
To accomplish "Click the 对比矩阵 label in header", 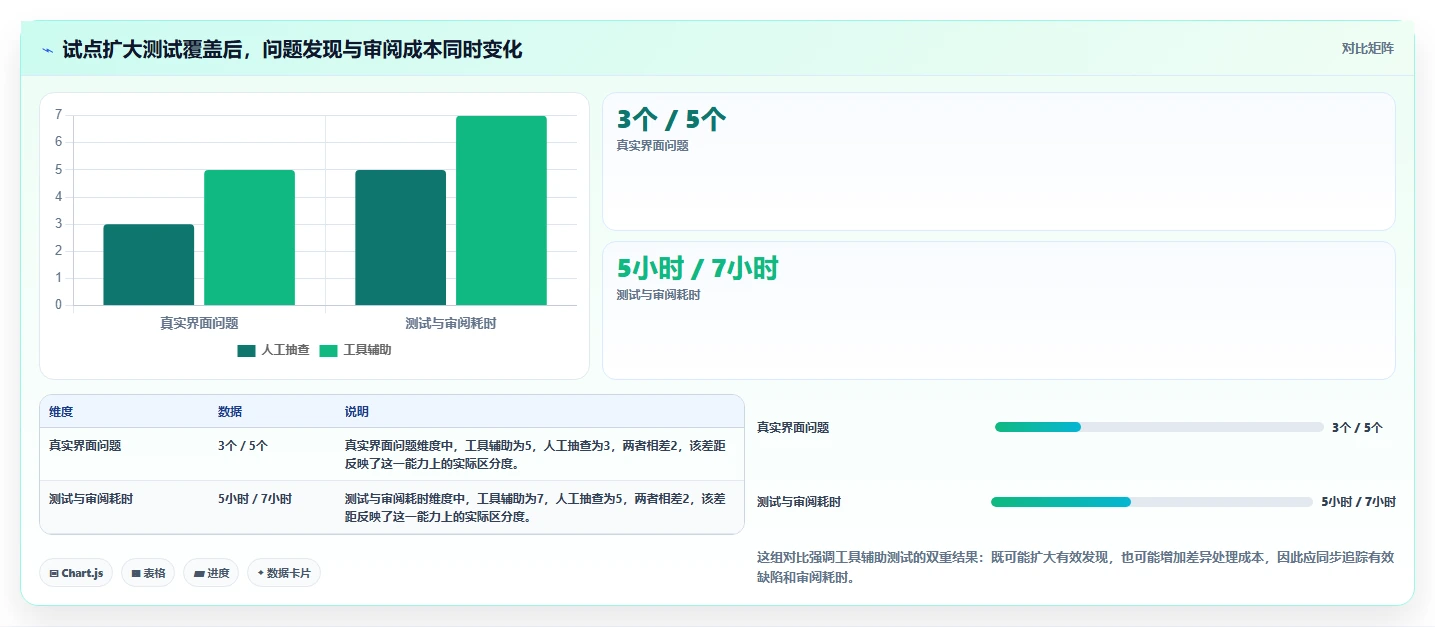I will click(1367, 48).
